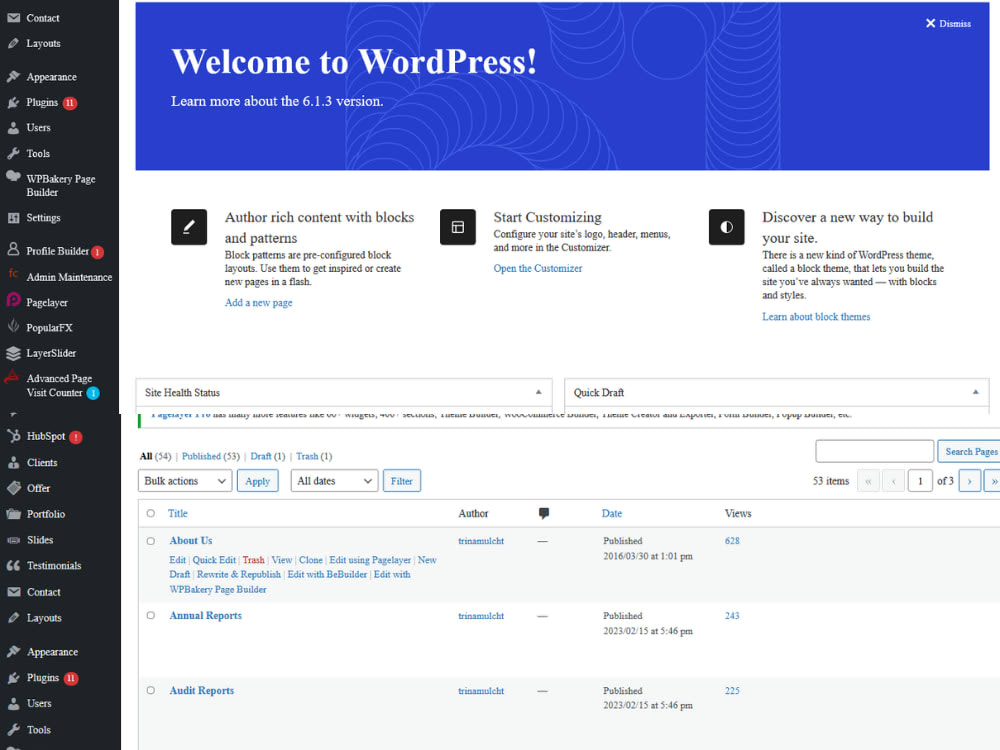Viewport: 1000px width, 750px height.
Task: Follow the Learn about block themes link
Action: coord(816,316)
